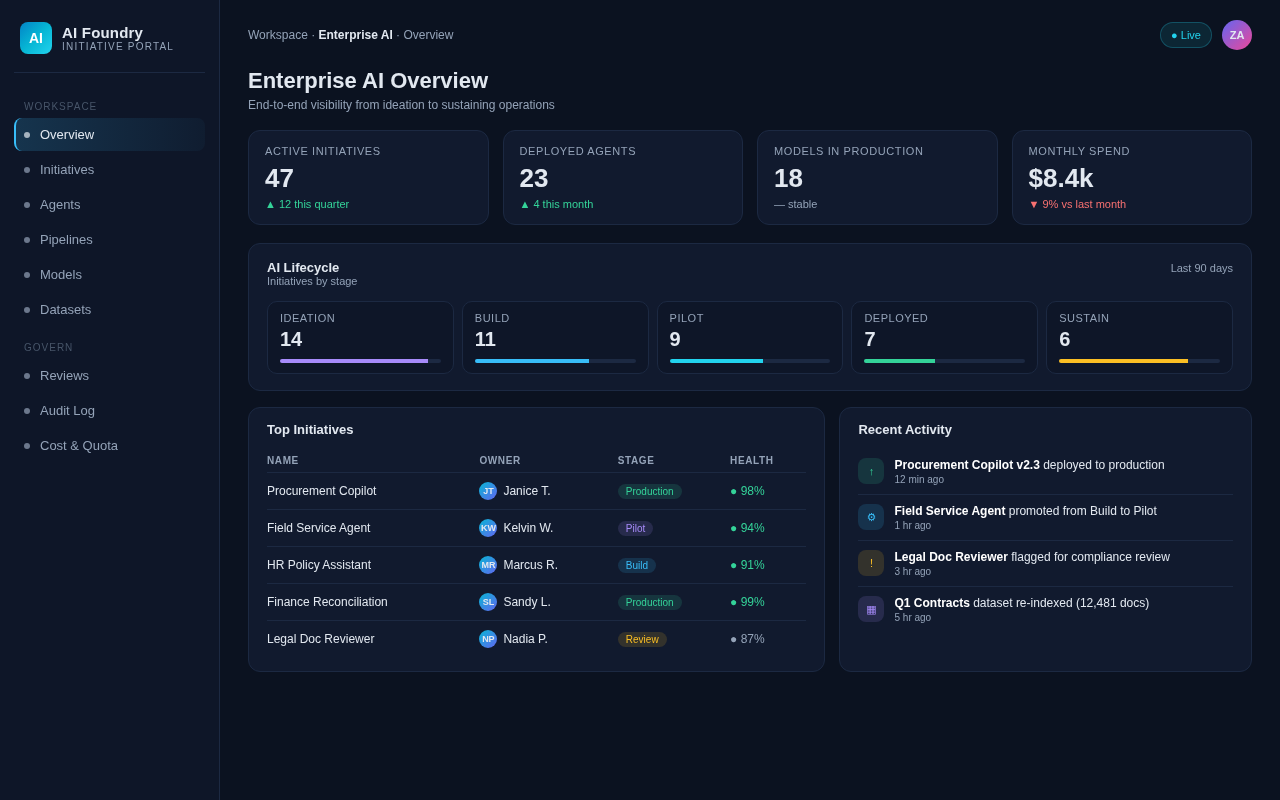This screenshot has width=1280, height=800.
Task: Click the Production badge for Procurement Copilot
Action: 650,491
